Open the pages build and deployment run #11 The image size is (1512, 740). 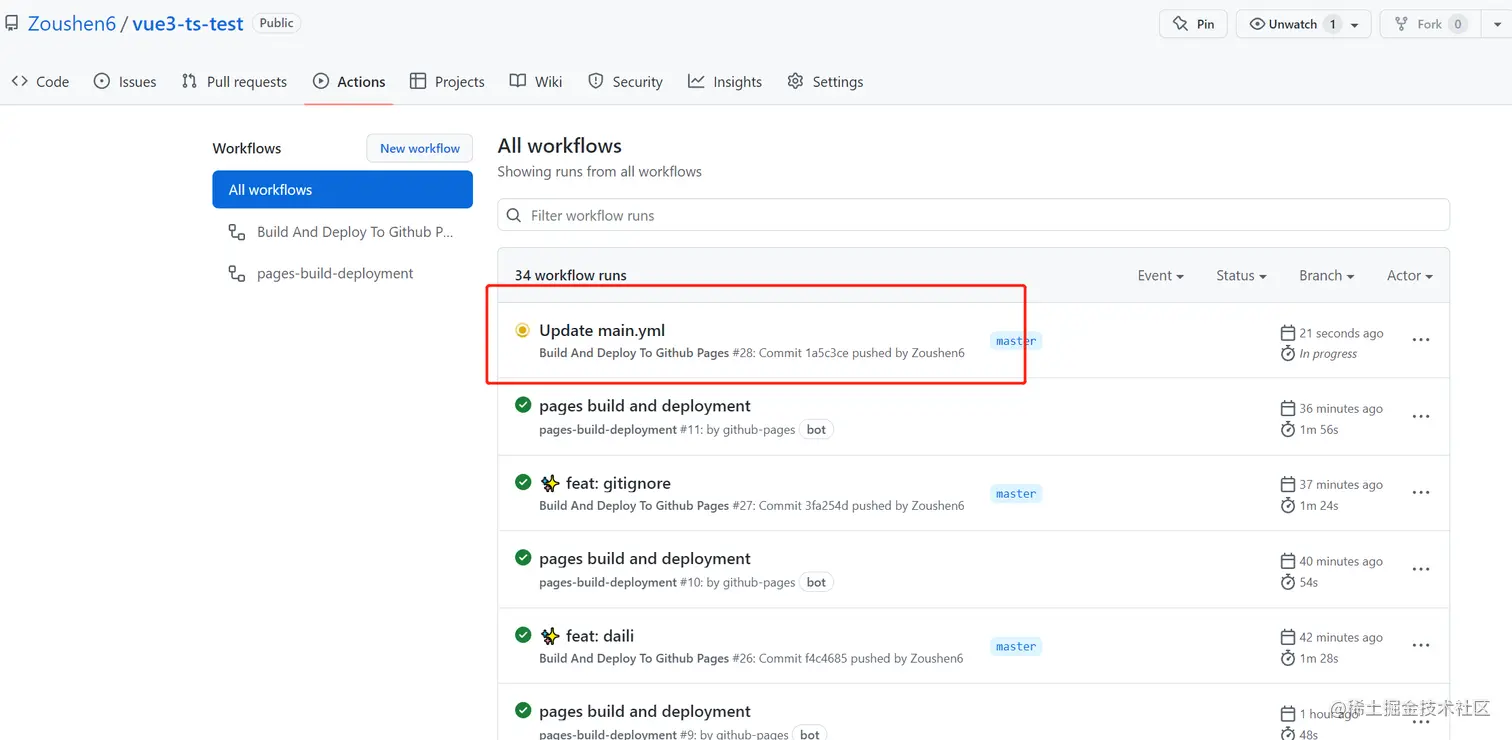(645, 406)
